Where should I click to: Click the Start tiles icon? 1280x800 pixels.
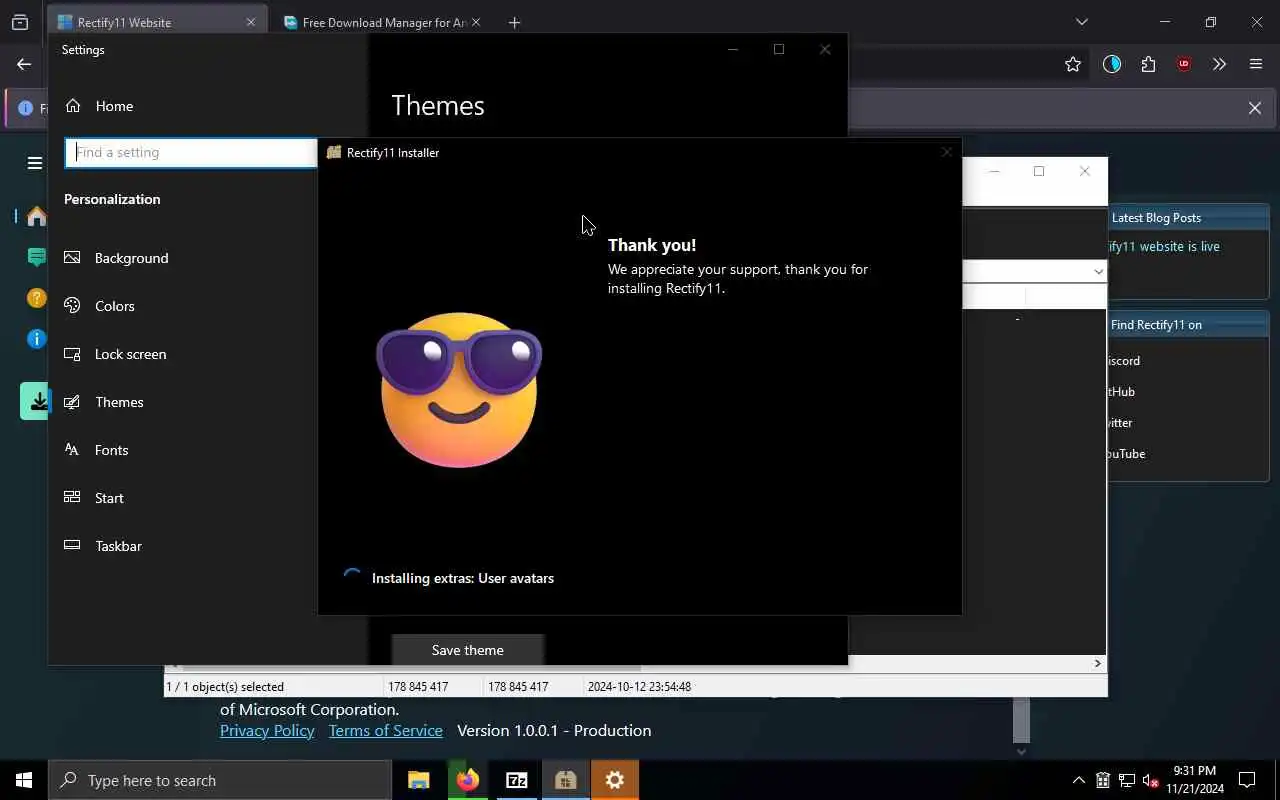click(72, 497)
